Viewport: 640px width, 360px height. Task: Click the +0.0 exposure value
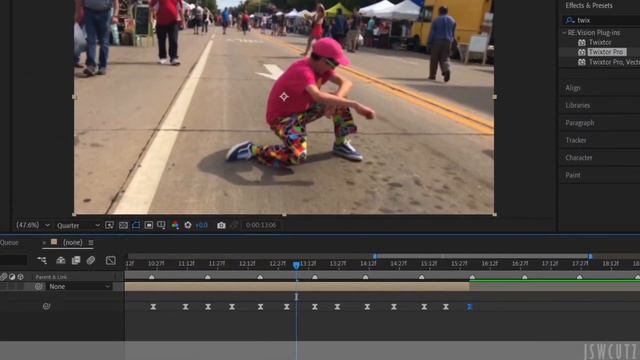click(202, 225)
